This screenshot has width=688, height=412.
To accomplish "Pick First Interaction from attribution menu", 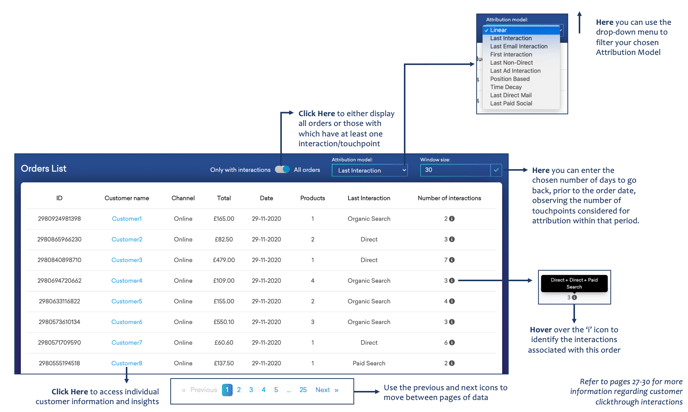I will [511, 55].
